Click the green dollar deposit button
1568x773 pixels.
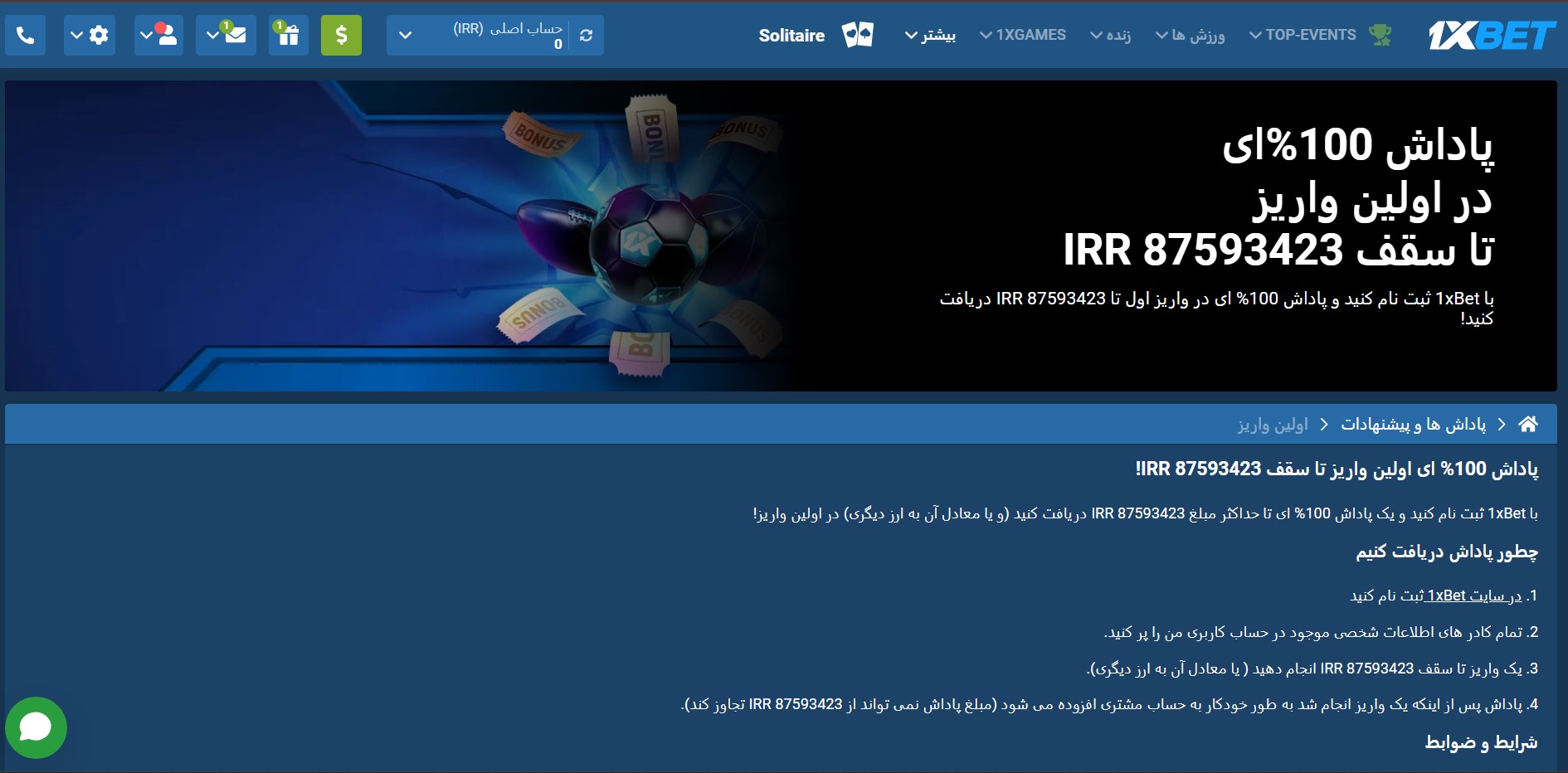pyautogui.click(x=341, y=36)
